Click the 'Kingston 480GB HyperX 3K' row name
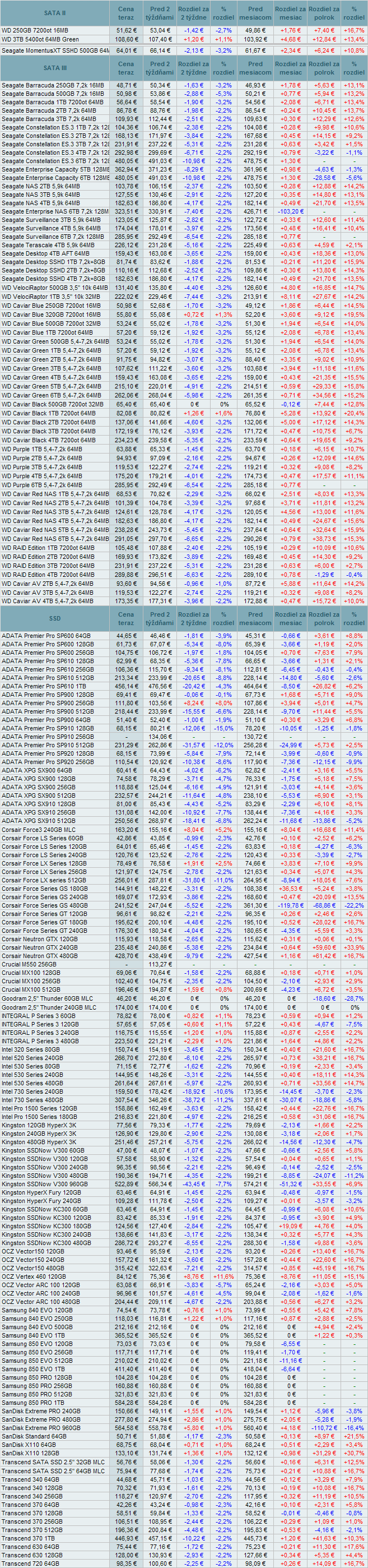Image resolution: width=368 pixels, height=1568 pixels. (x=39, y=1142)
